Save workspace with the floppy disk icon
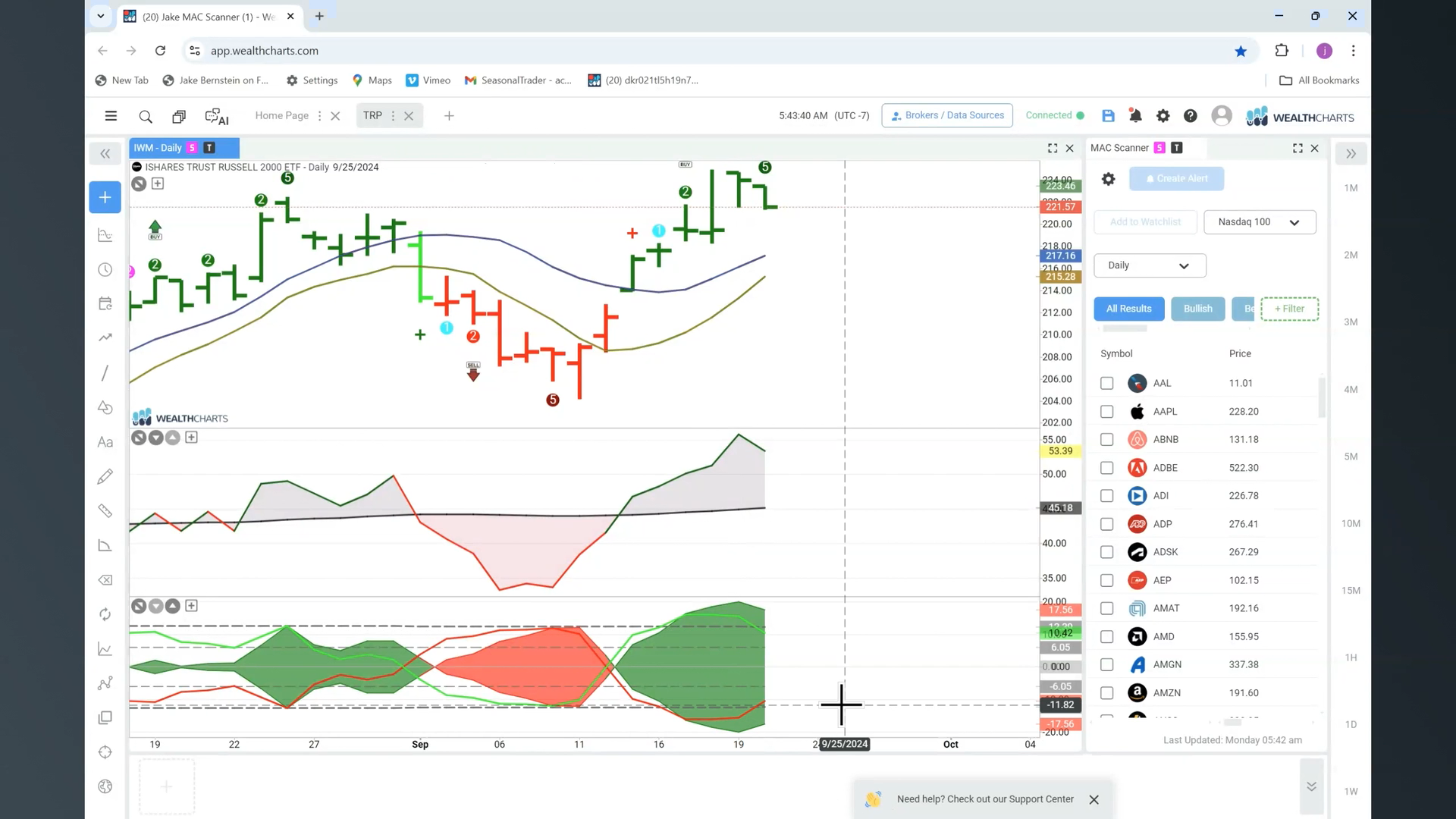Image resolution: width=1456 pixels, height=819 pixels. pyautogui.click(x=1108, y=115)
